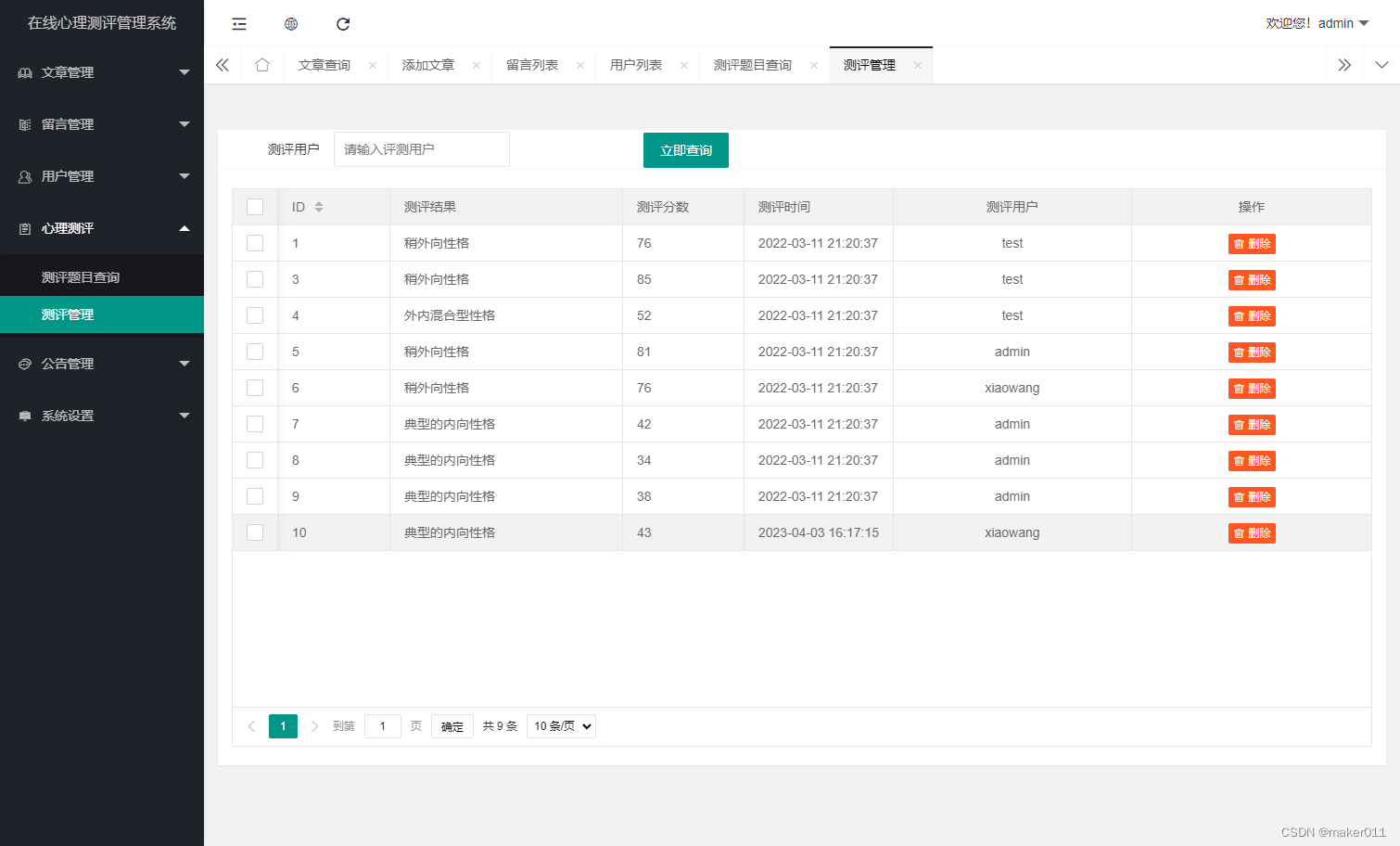Expand the 用户管理 sidebar menu

102,176
